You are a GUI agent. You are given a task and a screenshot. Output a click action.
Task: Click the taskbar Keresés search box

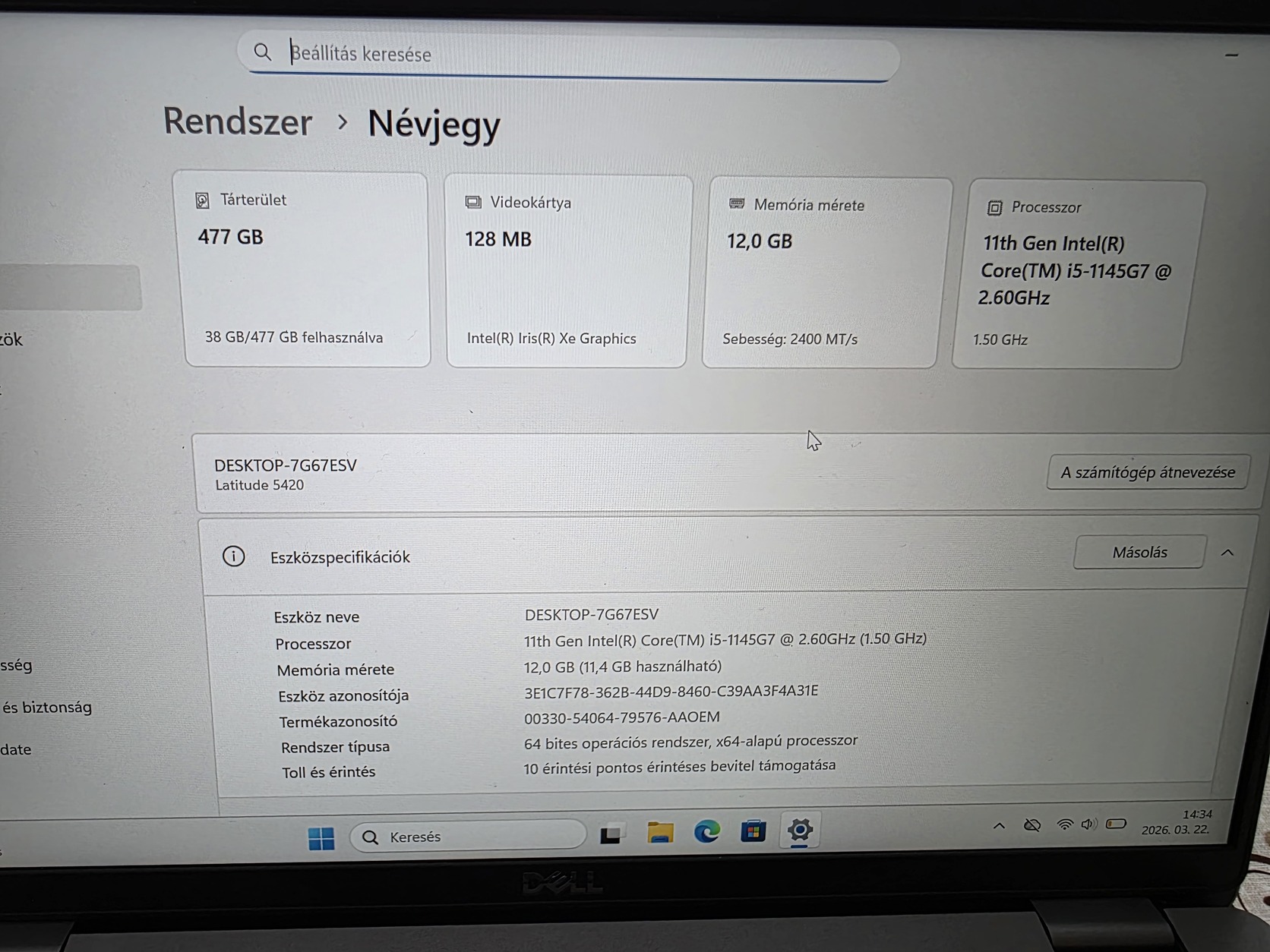coord(468,836)
